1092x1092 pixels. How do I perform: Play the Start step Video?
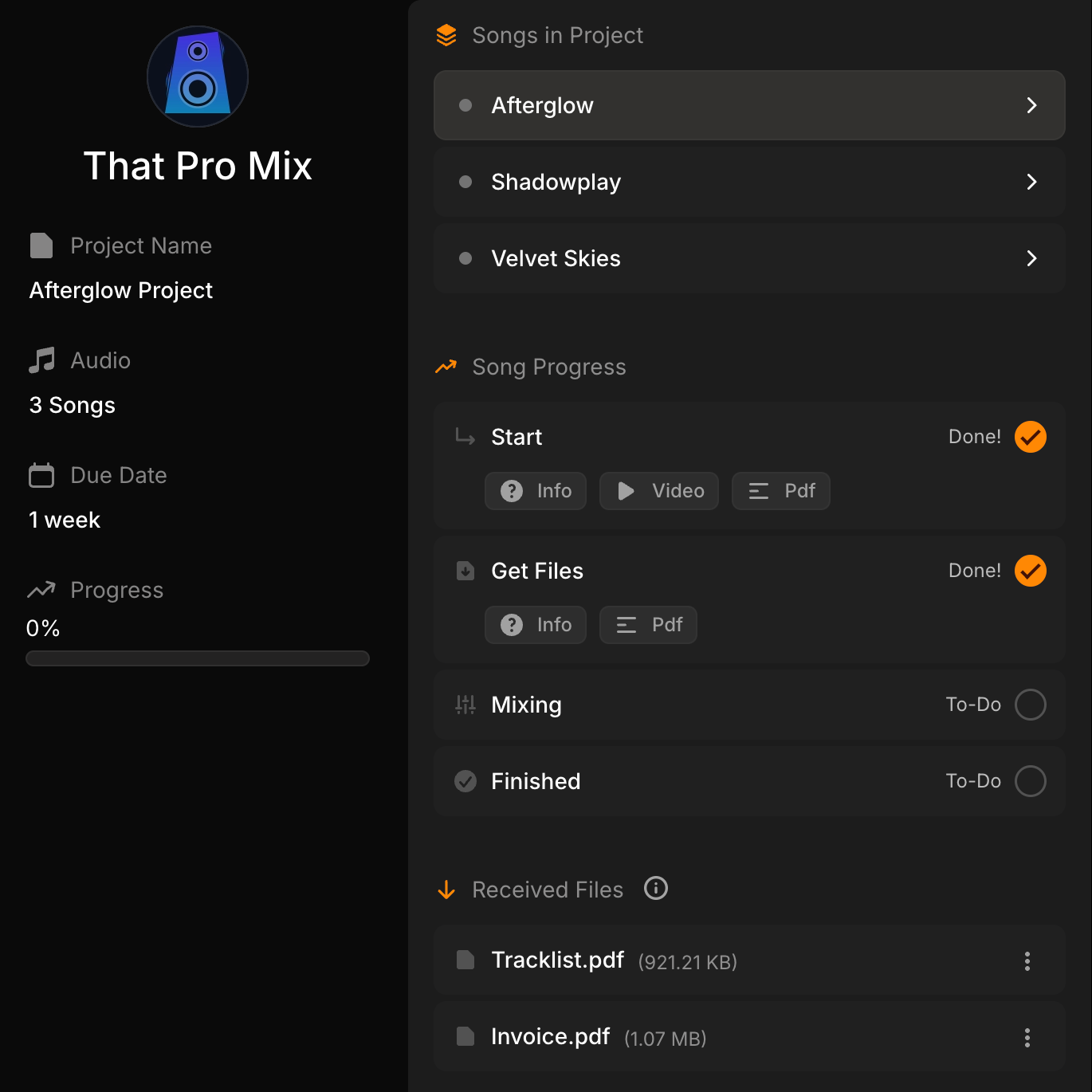pyautogui.click(x=658, y=491)
